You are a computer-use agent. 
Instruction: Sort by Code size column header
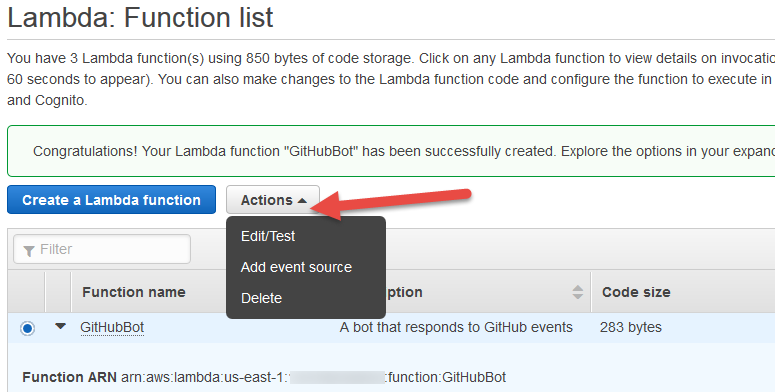coord(636,292)
